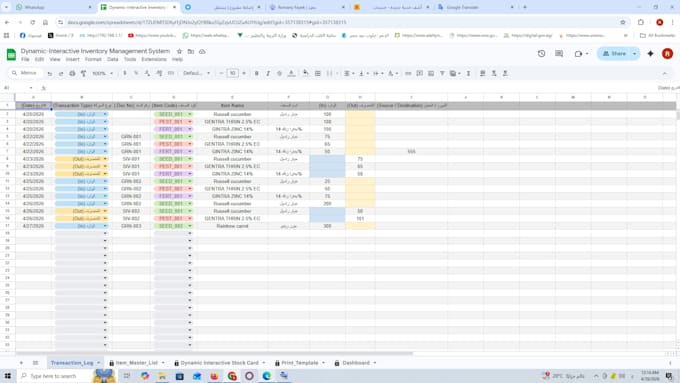The width and height of the screenshot is (680, 383).
Task: Insert a comment from toolbar
Action: pyautogui.click(x=419, y=73)
